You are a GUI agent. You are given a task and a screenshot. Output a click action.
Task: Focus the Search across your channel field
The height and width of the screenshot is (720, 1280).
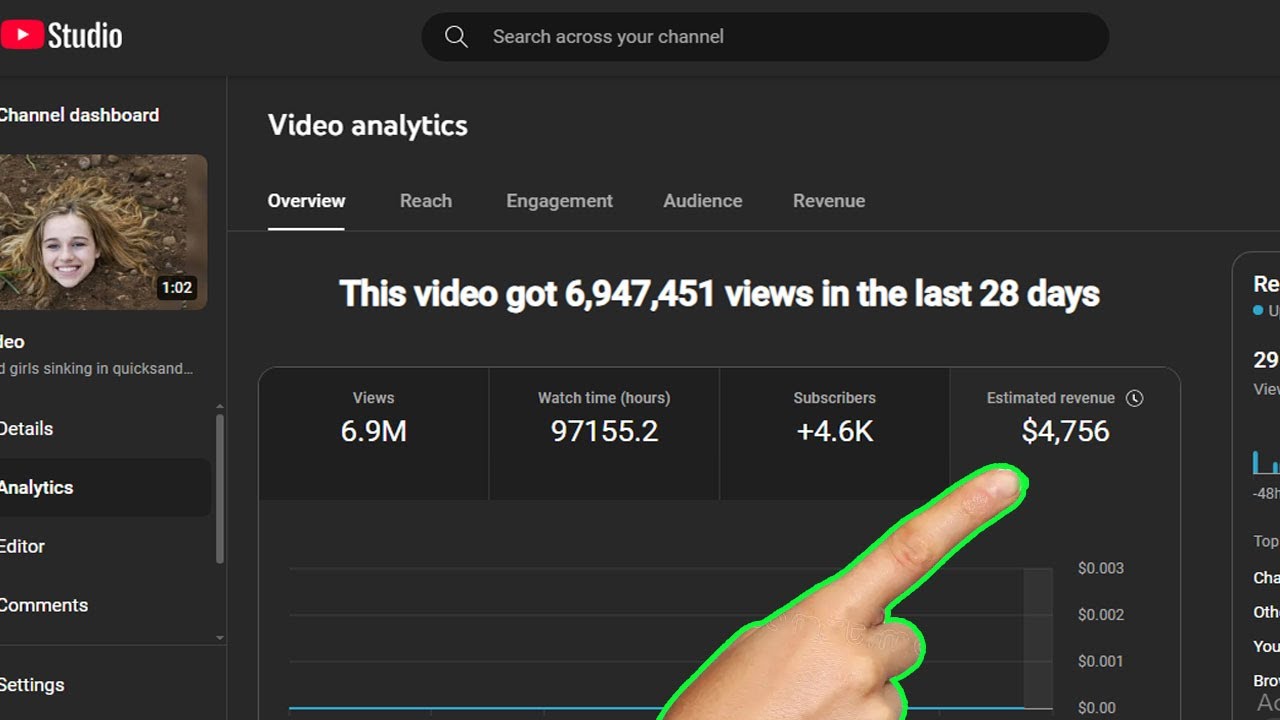click(x=765, y=37)
